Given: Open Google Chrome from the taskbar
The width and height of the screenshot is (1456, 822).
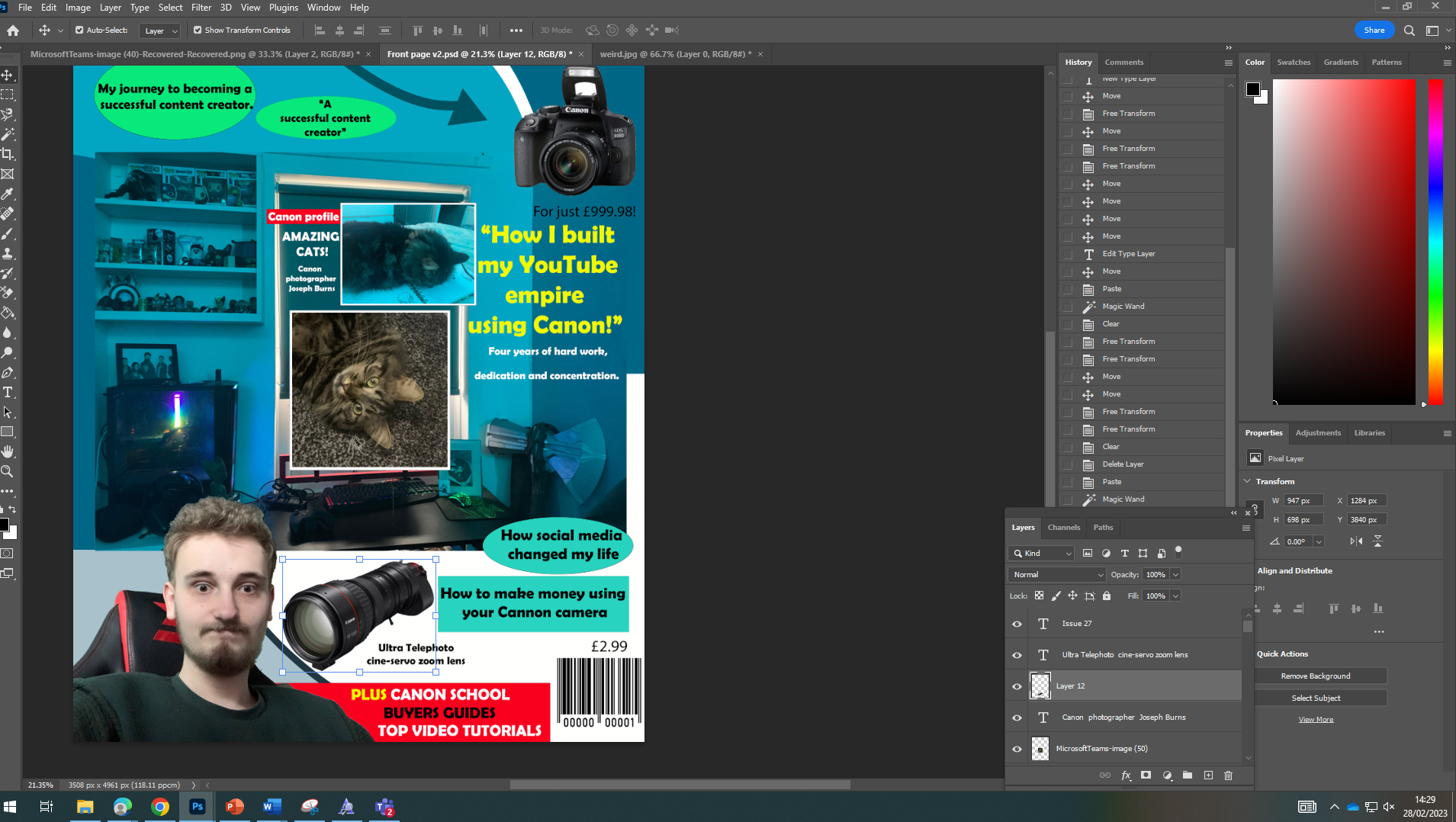Looking at the screenshot, I should 160,807.
